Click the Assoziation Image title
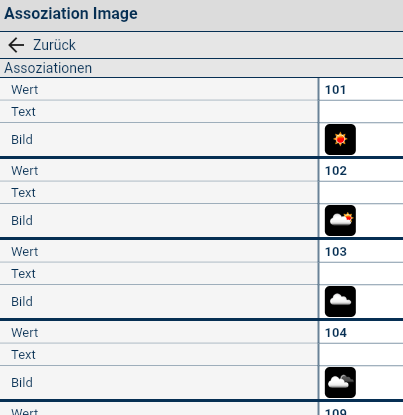Viewport: 403px width, 415px height. (x=71, y=14)
